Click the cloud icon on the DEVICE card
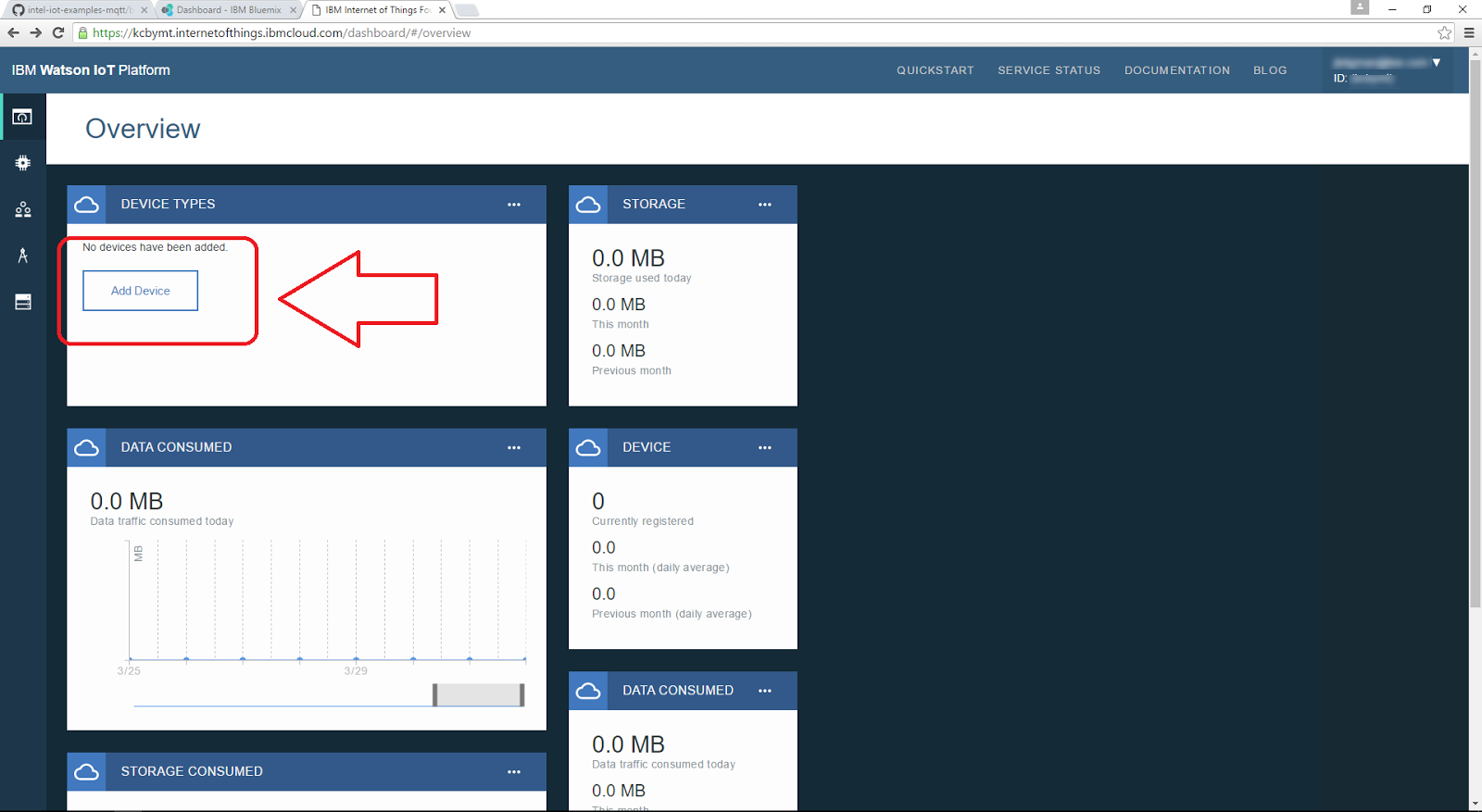Viewport: 1482px width, 812px height. [588, 448]
